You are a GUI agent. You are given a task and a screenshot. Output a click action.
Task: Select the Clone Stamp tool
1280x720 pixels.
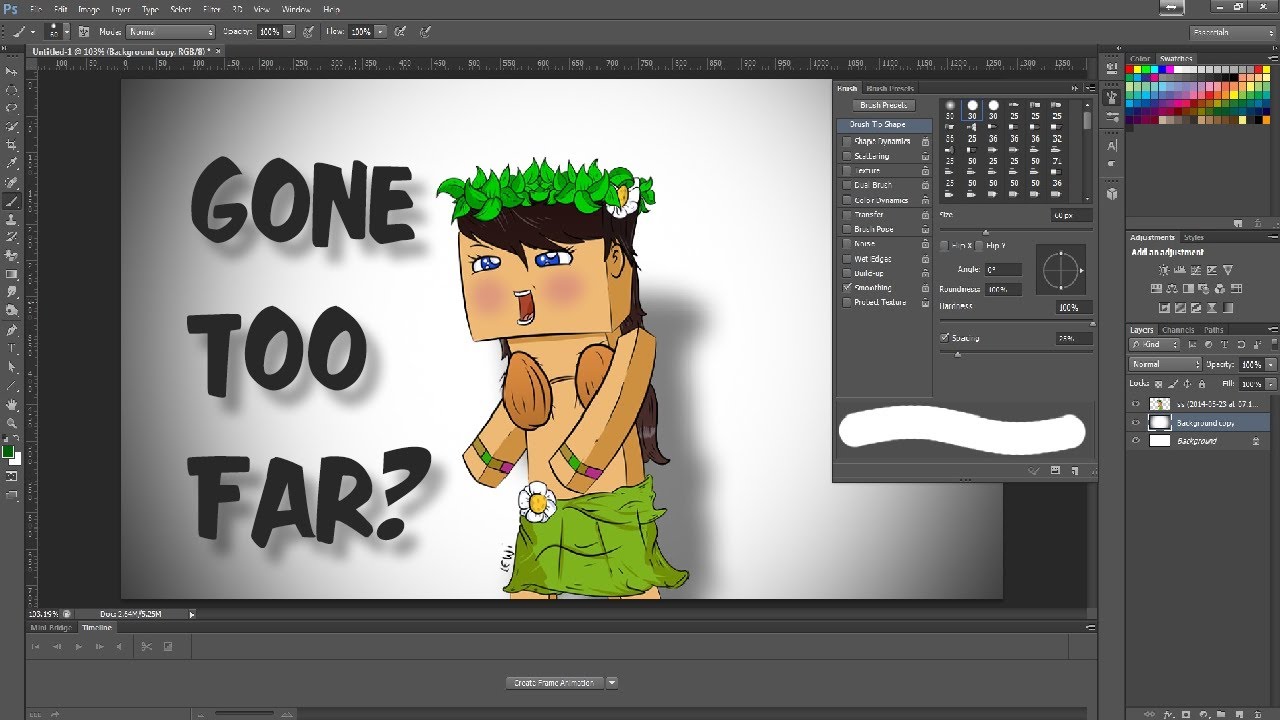[x=12, y=219]
